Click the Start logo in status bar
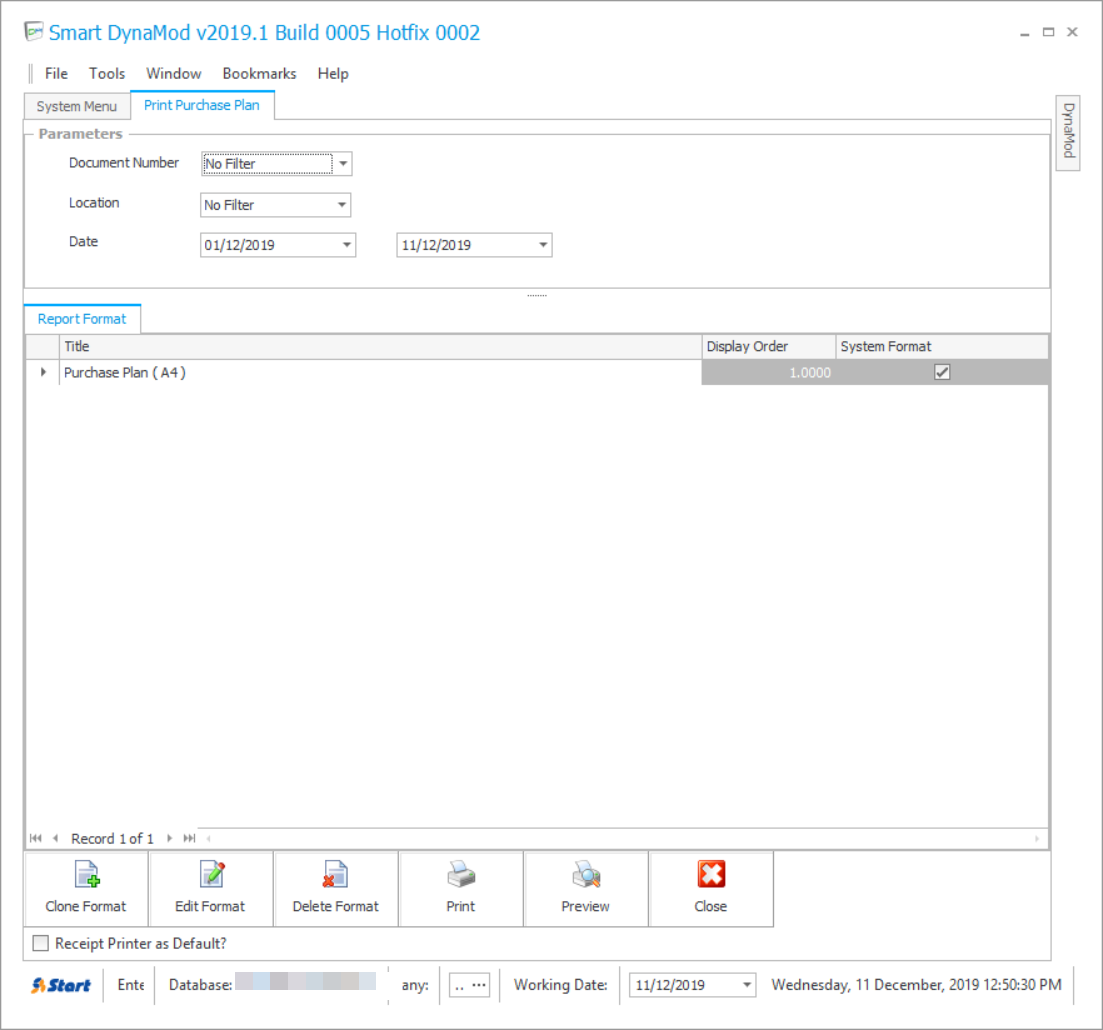Viewport: 1103px width, 1030px height. point(61,985)
